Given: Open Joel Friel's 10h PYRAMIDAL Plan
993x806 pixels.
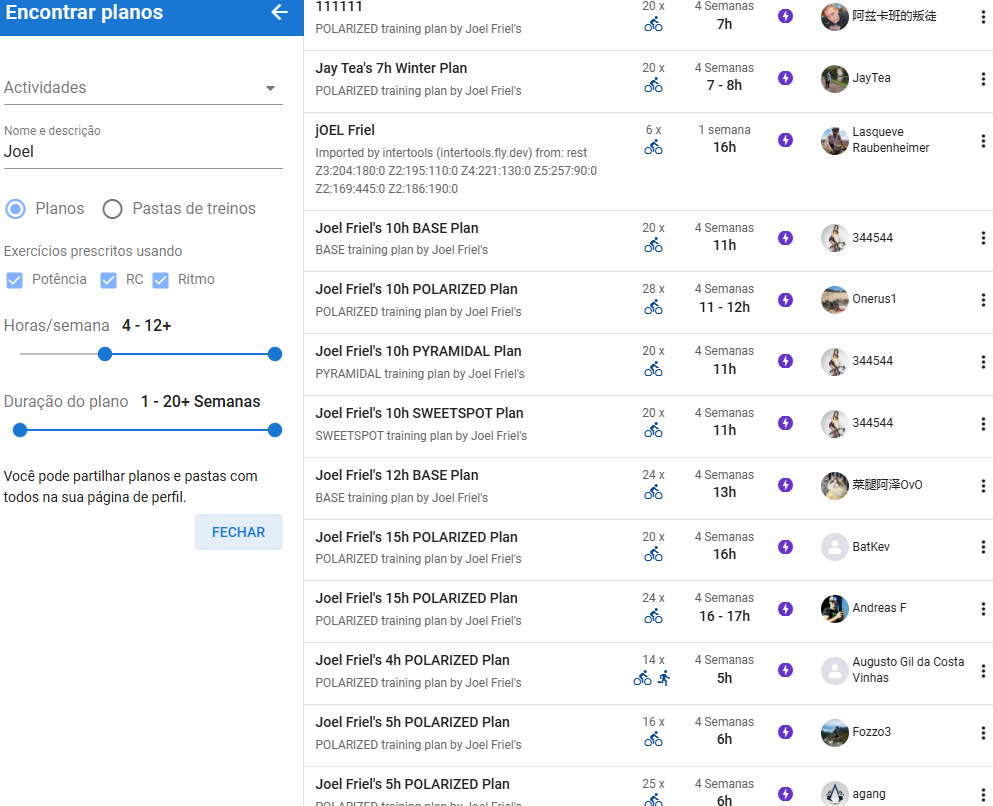Looking at the screenshot, I should tap(419, 351).
